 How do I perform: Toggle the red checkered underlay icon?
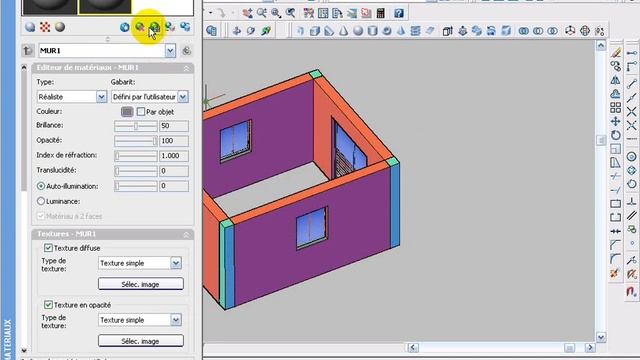[45, 27]
